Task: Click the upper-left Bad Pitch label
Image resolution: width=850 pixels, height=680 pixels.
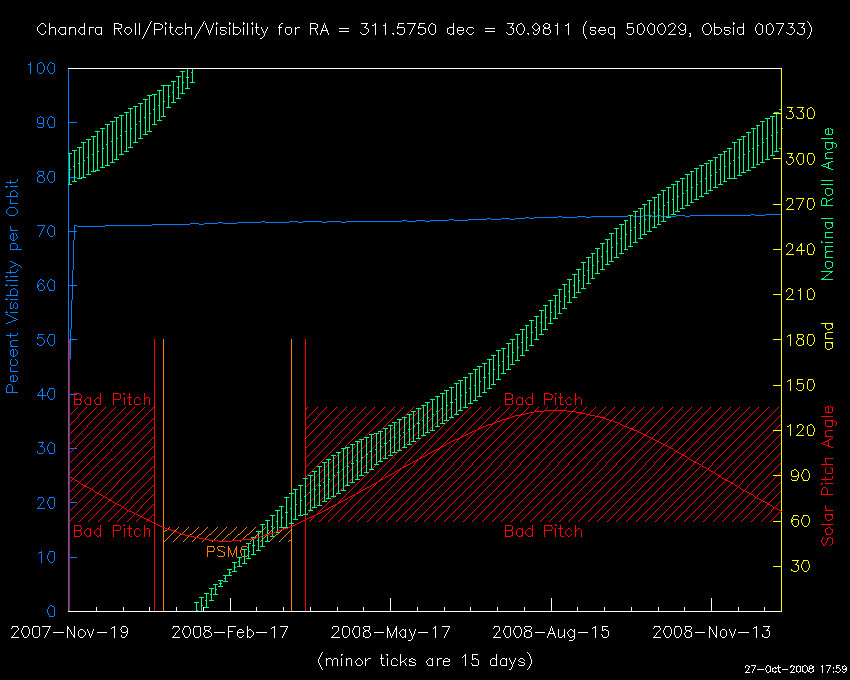Action: [x=111, y=400]
